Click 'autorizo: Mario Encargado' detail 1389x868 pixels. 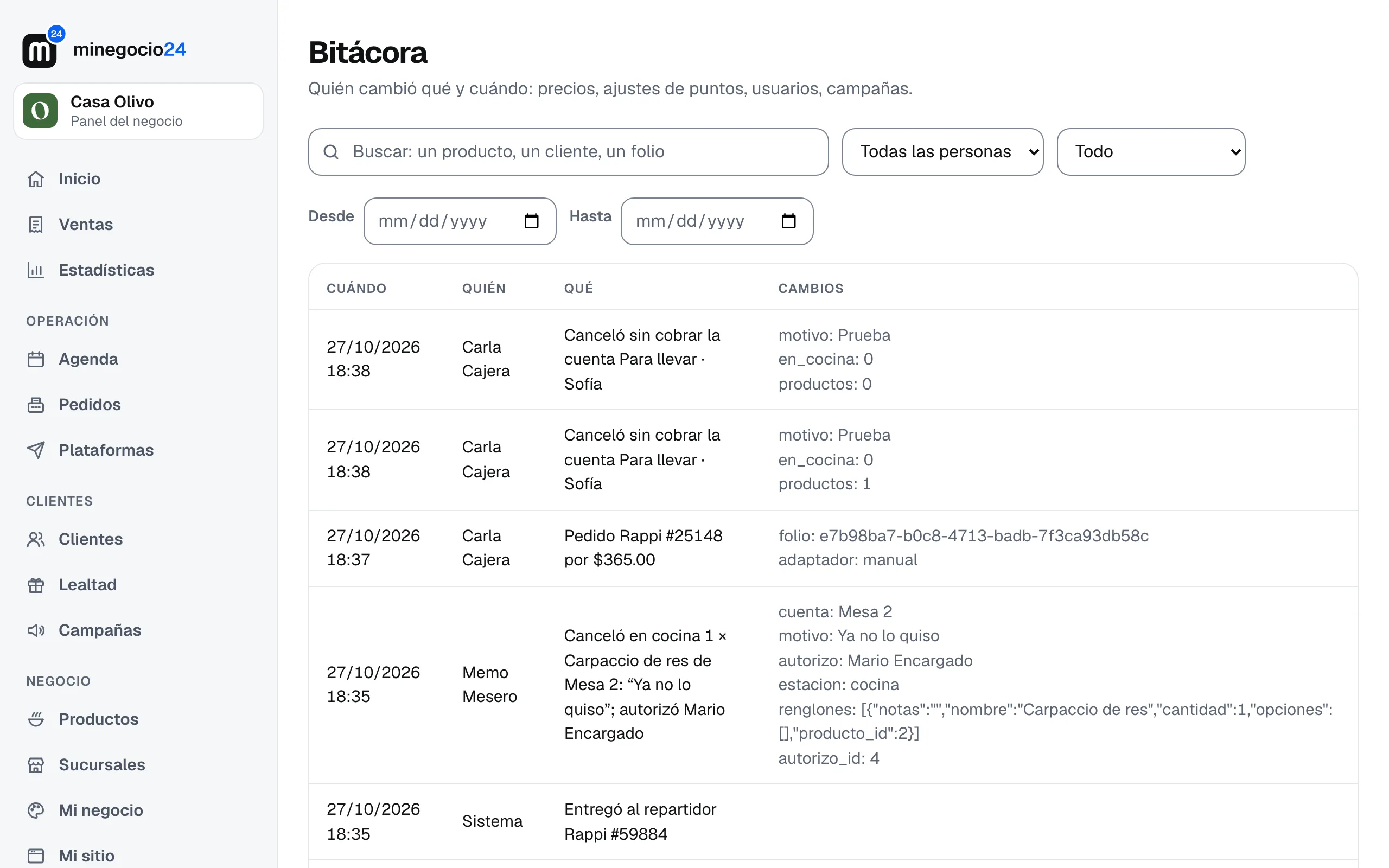click(x=875, y=661)
